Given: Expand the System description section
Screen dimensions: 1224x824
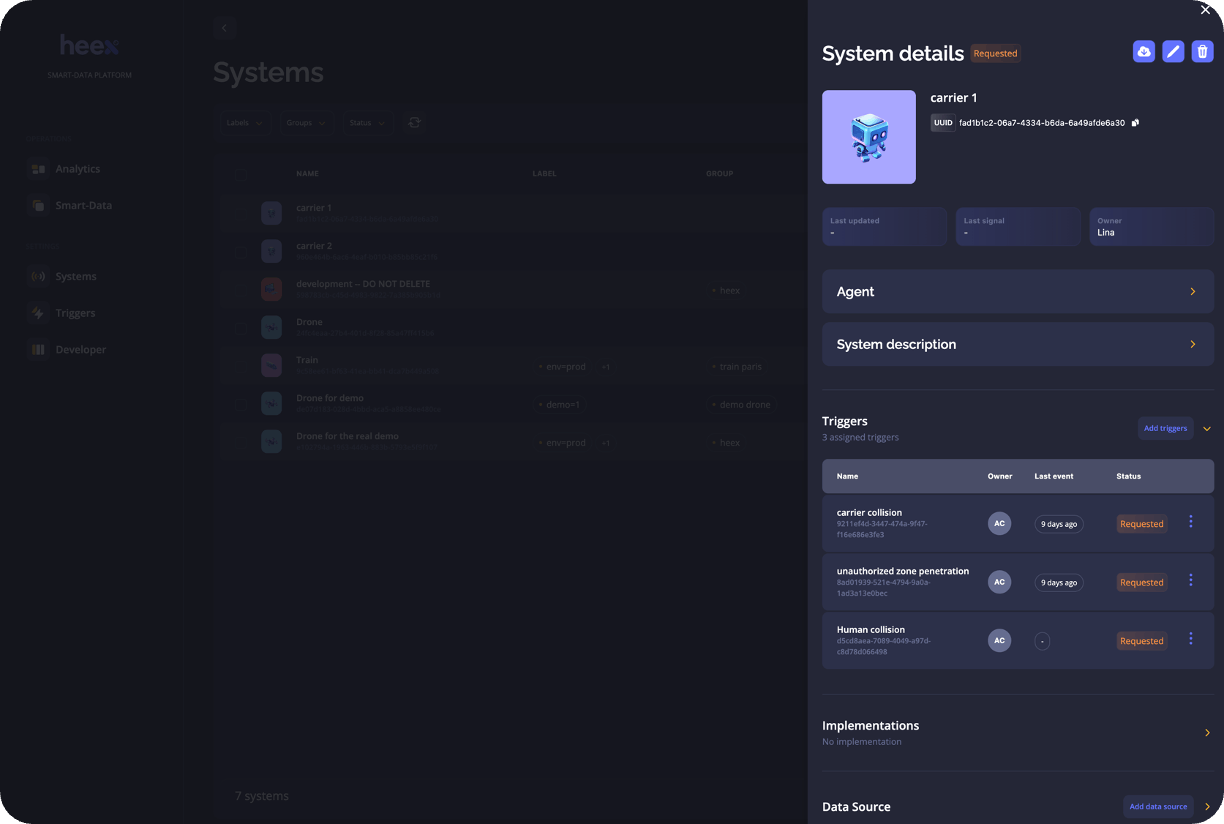Looking at the screenshot, I should pyautogui.click(x=1018, y=344).
